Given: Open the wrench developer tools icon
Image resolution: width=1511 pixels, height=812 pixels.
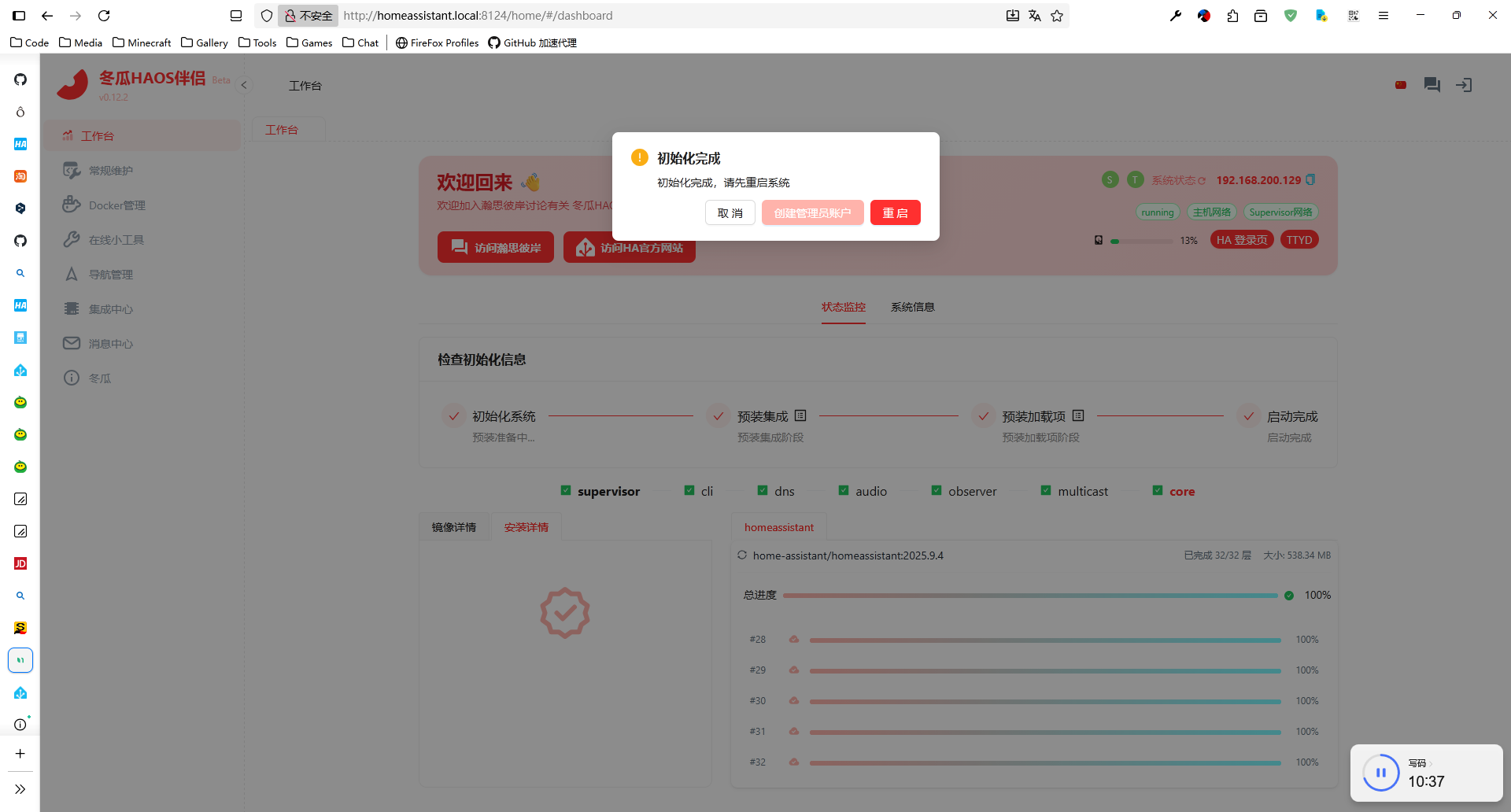Looking at the screenshot, I should coord(1176,16).
